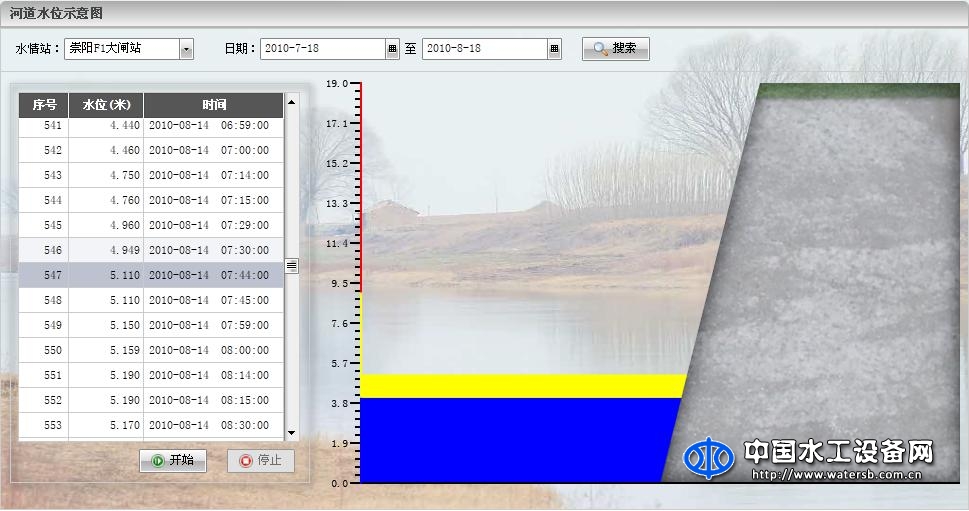Click the start date calendar icon
Viewport: 969px width, 511px height.
(392, 49)
